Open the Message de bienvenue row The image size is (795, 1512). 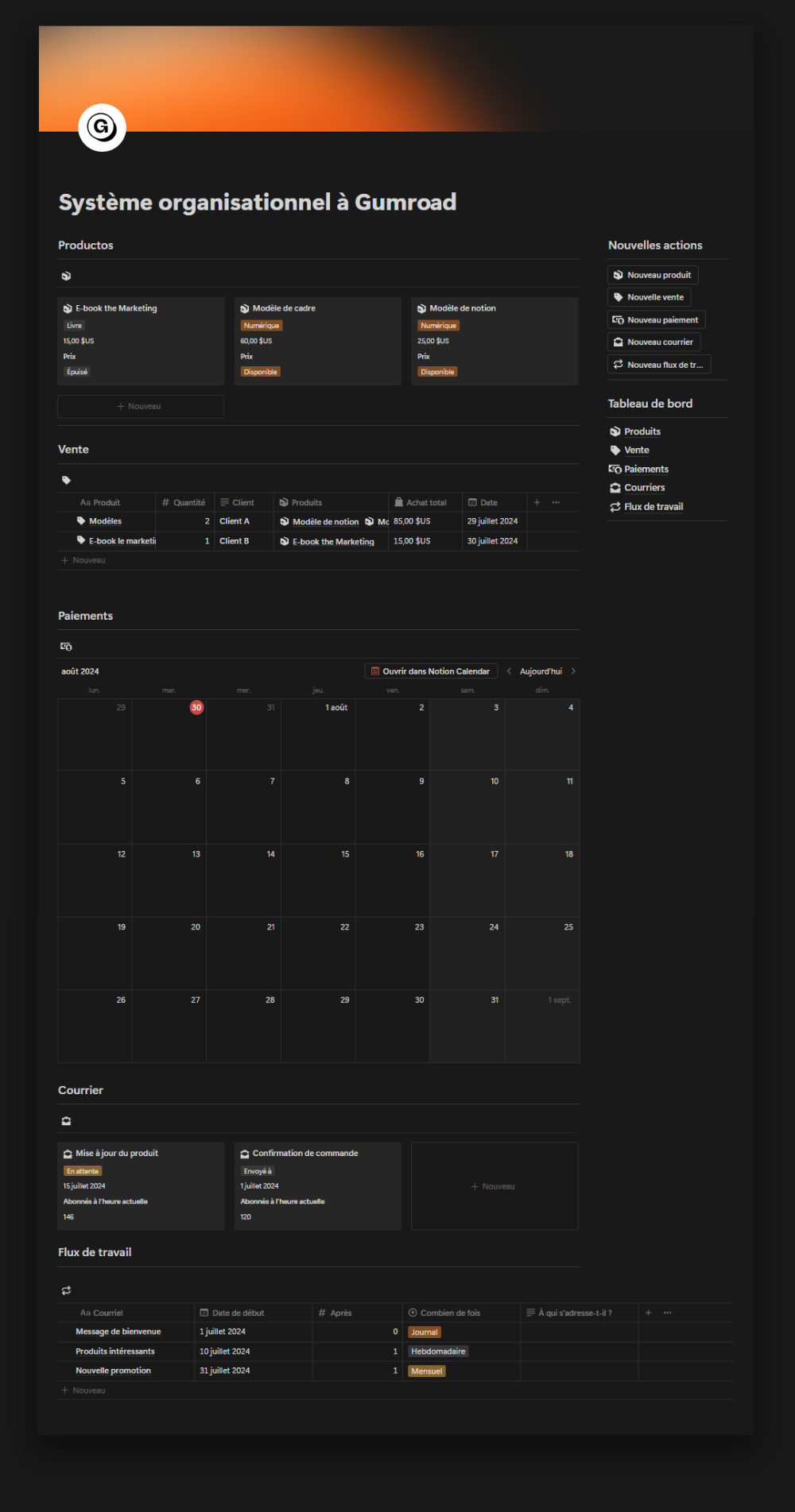pyautogui.click(x=118, y=1332)
